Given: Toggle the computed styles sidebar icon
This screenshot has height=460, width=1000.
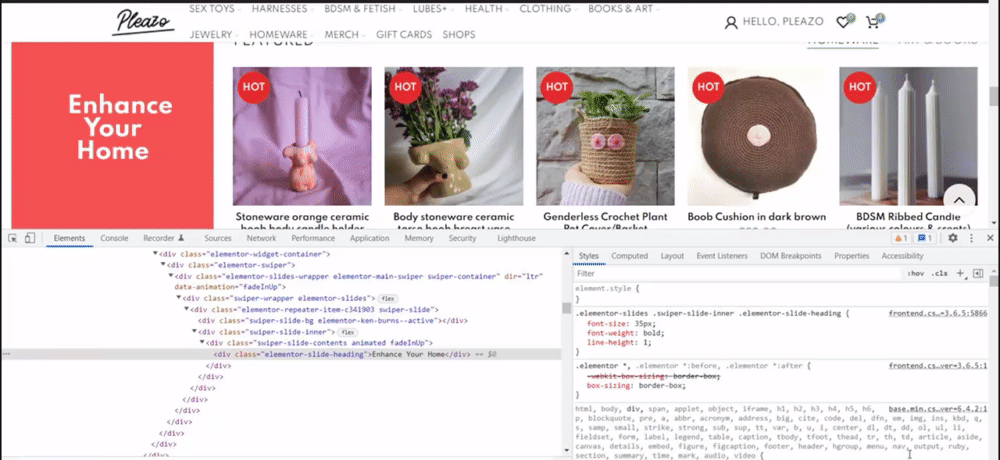Looking at the screenshot, I should pyautogui.click(x=978, y=273).
